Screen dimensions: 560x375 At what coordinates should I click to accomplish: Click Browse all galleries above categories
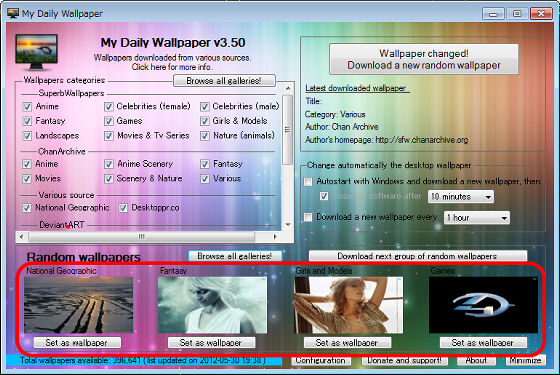point(224,81)
